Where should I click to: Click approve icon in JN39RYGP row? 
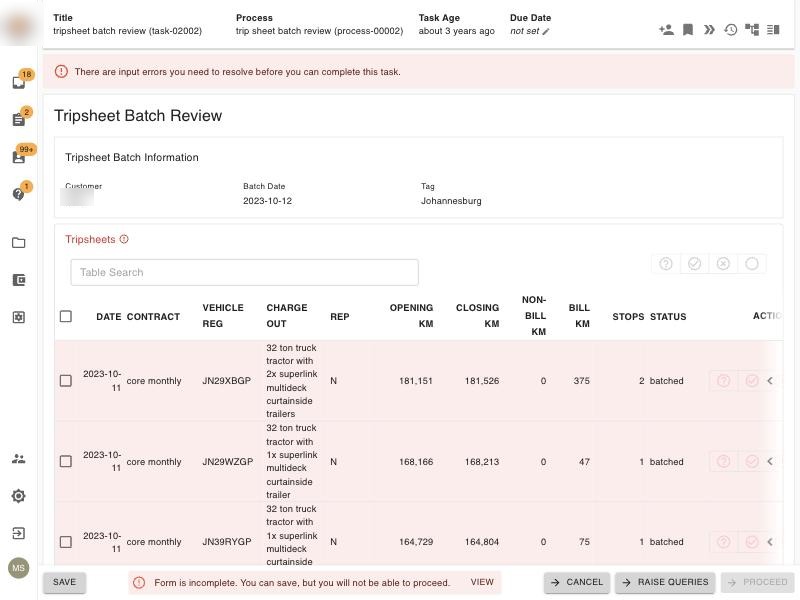752,542
